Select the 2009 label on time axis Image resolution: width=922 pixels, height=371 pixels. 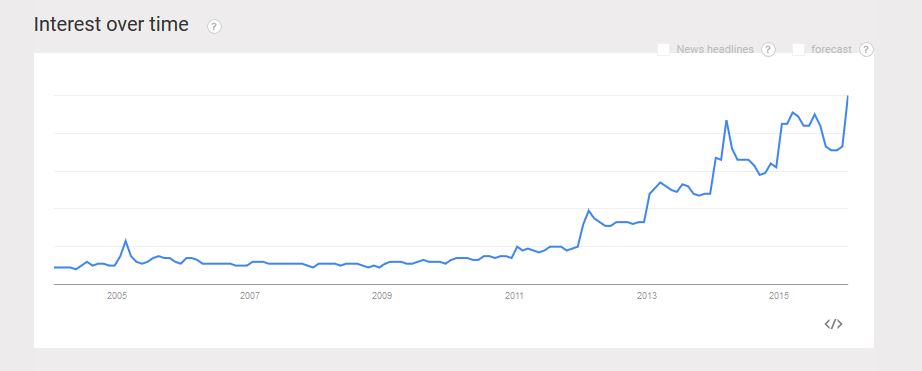click(x=382, y=296)
